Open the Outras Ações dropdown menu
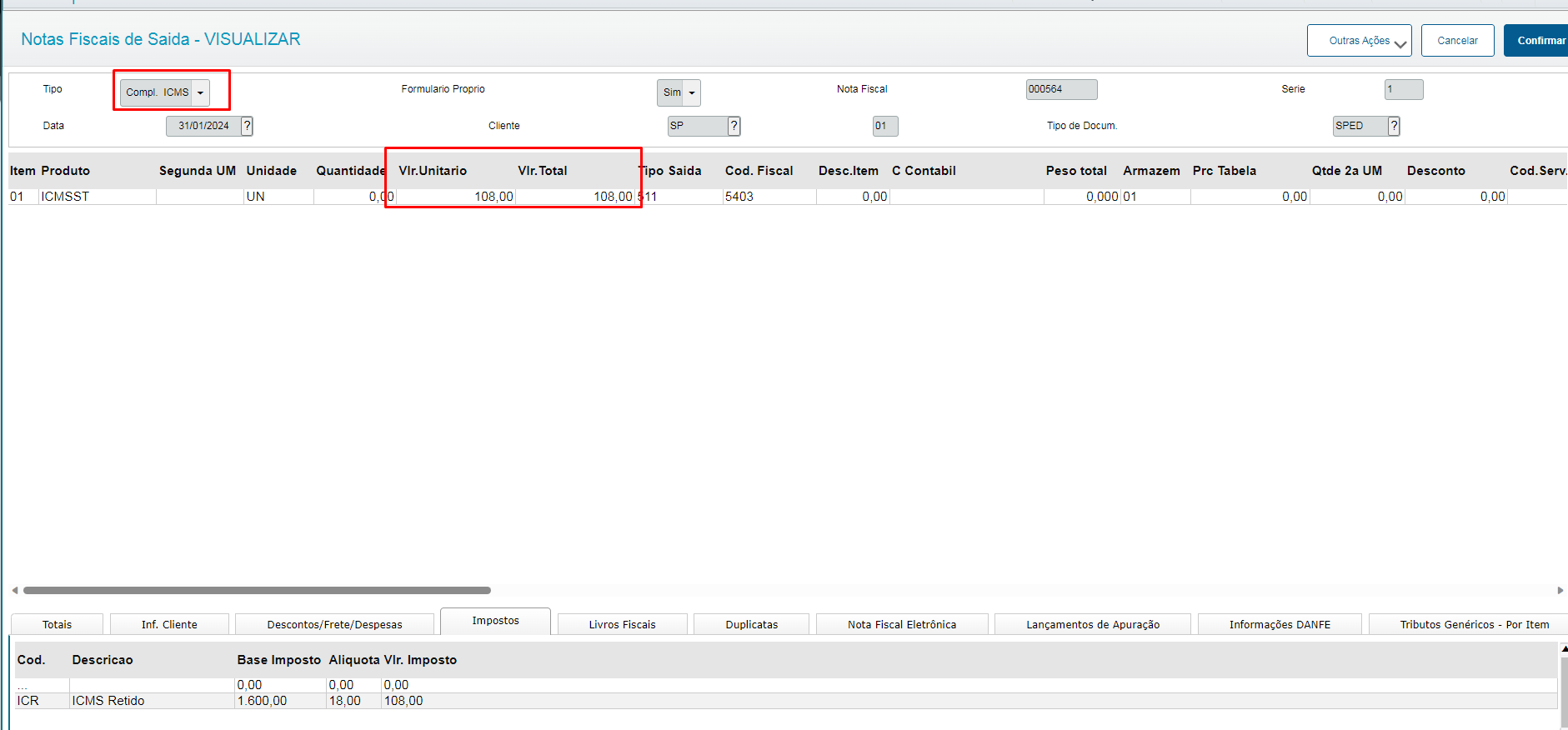The image size is (1568, 730). click(x=1359, y=41)
